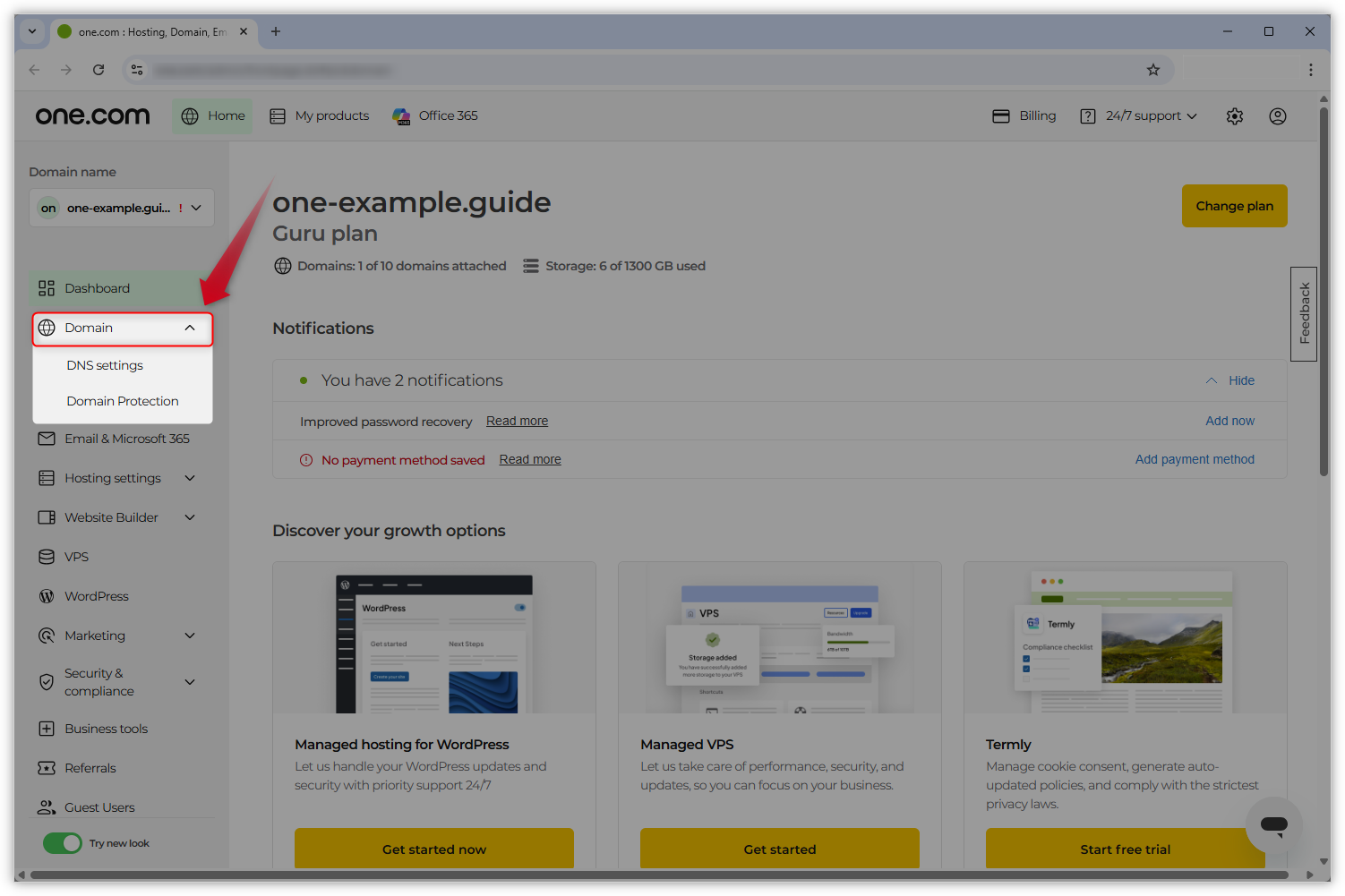
Task: Bookmark this page with the star icon
Action: pyautogui.click(x=1153, y=70)
